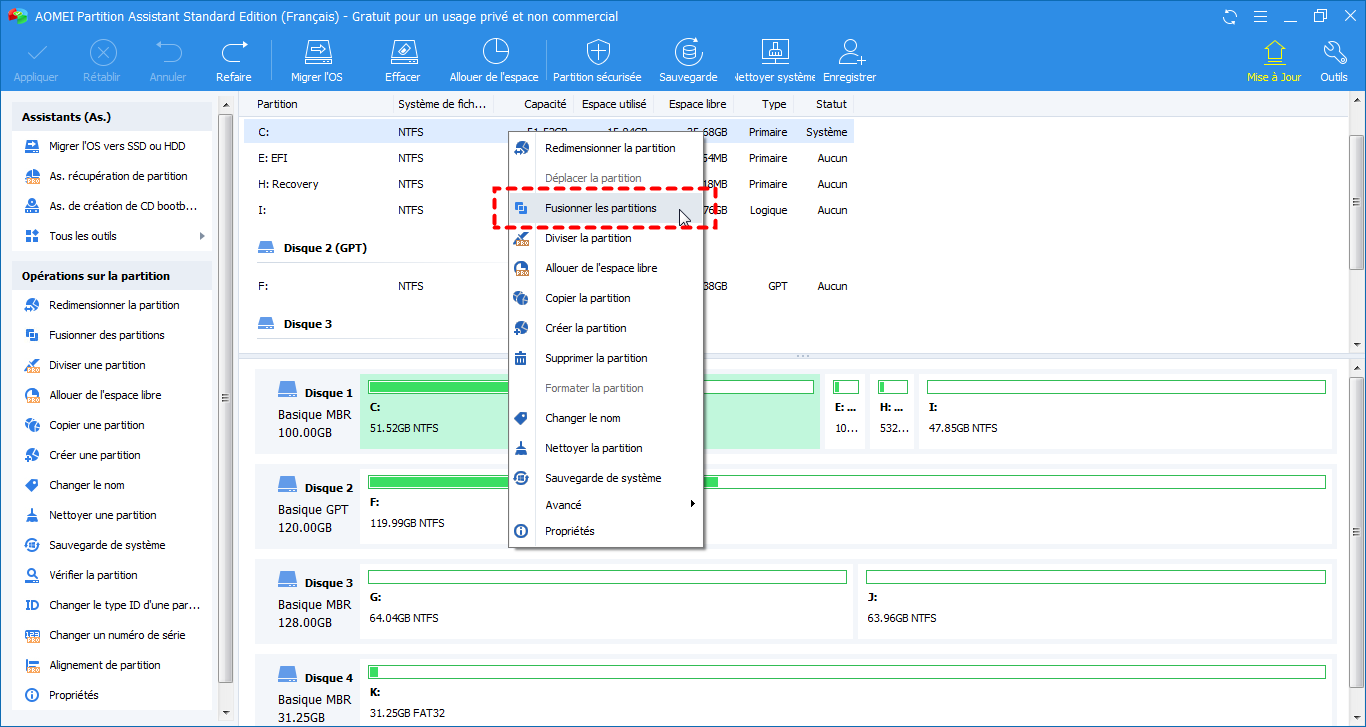This screenshot has height=727, width=1366.
Task: Select the F: 119.99GB NTFS block on Disque 2
Action: tap(847, 506)
